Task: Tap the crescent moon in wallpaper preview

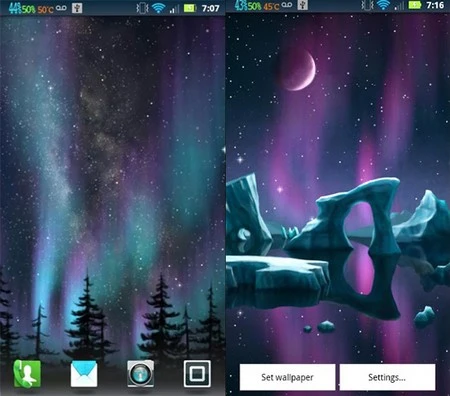Action: point(298,71)
